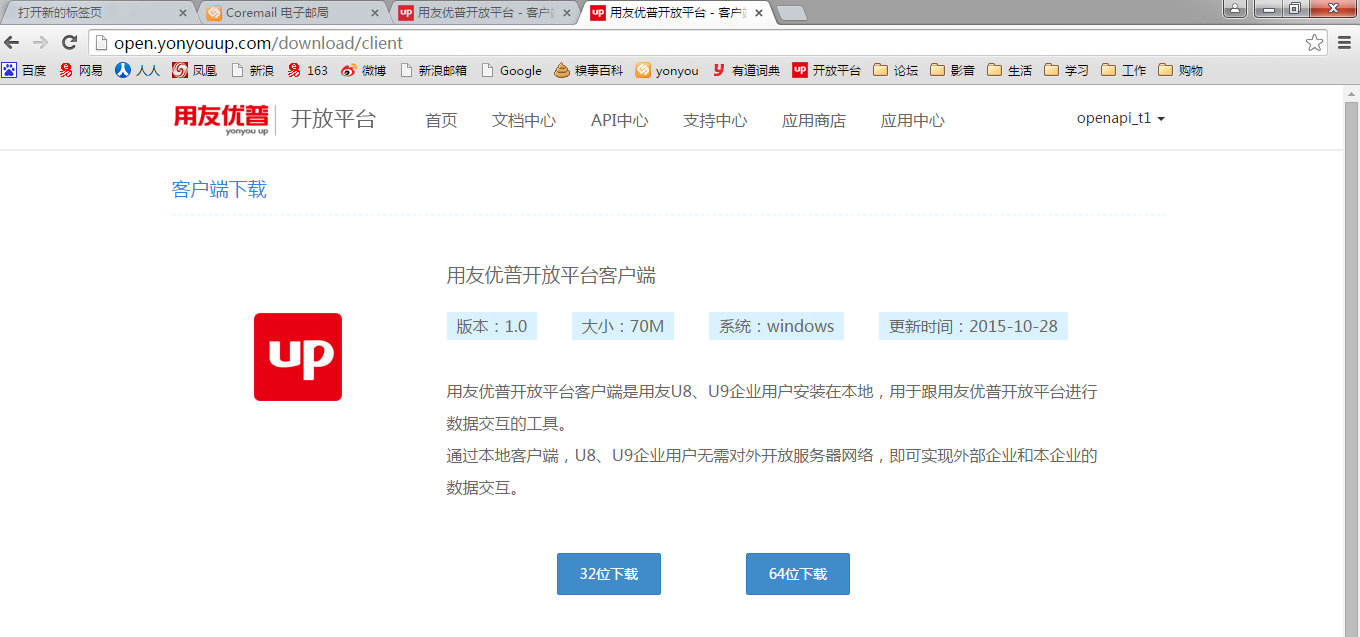Click the 用友优普开放平台客户端 title
Screen dimensions: 1360x637
point(551,276)
